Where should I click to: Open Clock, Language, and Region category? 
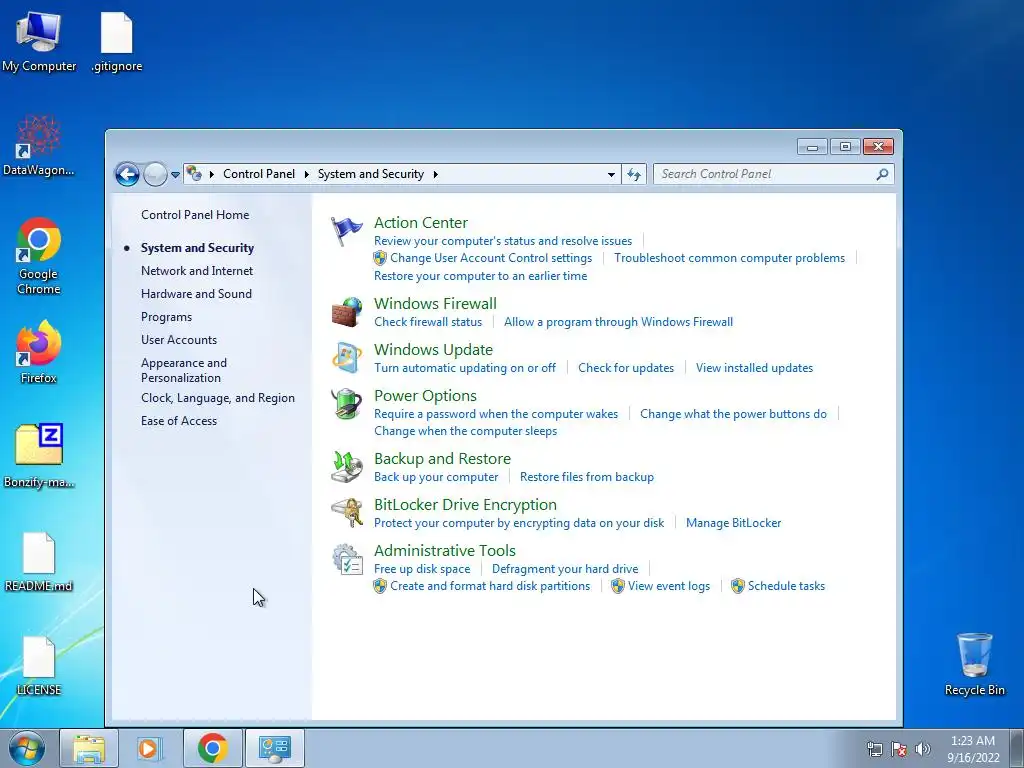tap(217, 398)
